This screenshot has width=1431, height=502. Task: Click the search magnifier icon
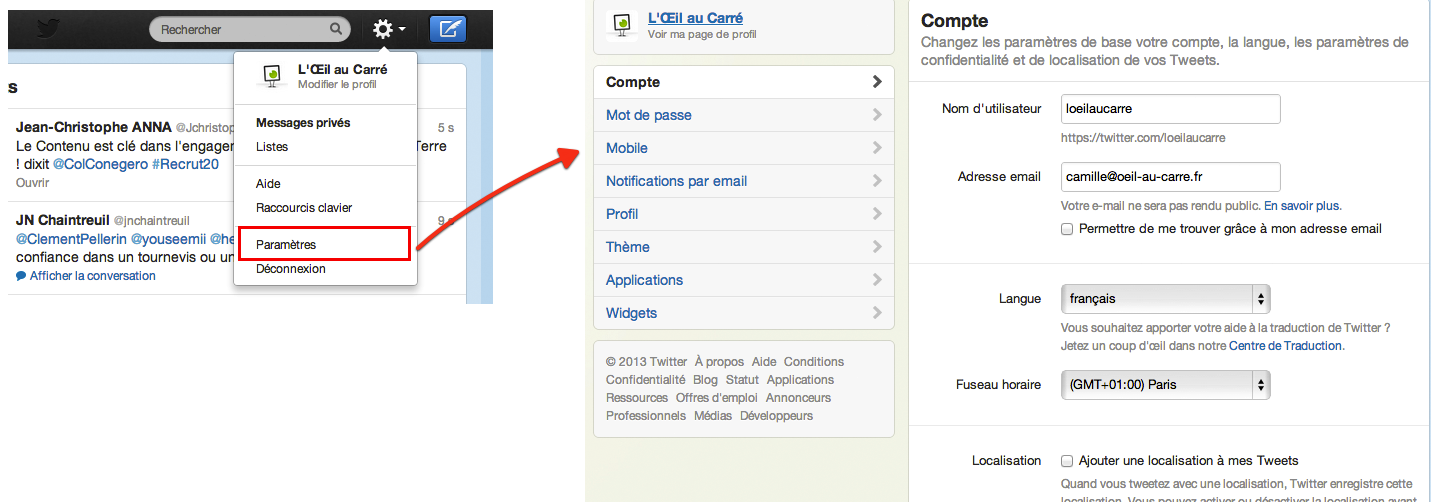pyautogui.click(x=338, y=30)
